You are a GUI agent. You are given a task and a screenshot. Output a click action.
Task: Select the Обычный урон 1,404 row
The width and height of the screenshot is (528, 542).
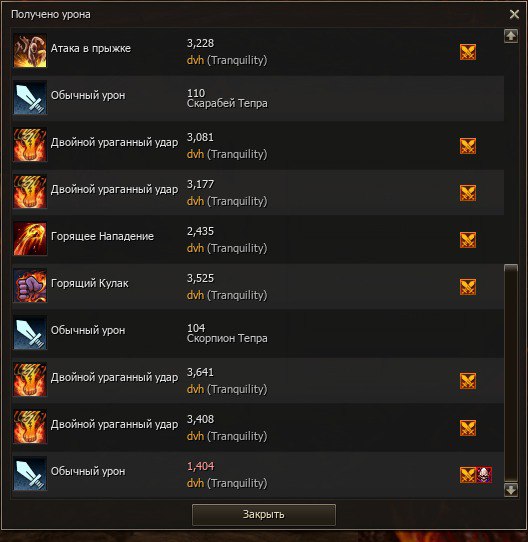tap(258, 475)
